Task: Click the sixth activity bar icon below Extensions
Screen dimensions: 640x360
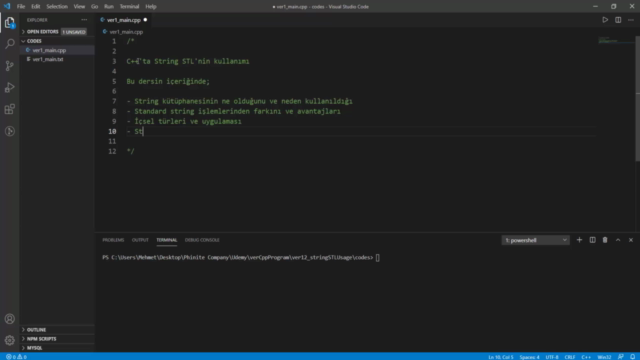Action: tap(9, 131)
